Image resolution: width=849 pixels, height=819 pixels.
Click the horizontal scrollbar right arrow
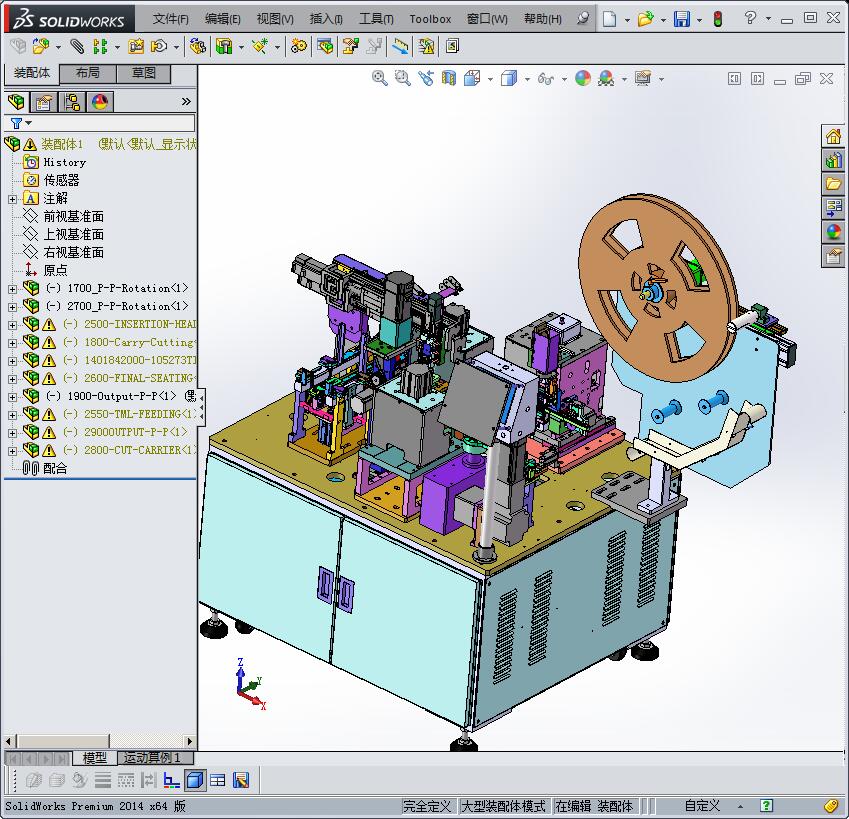click(190, 741)
